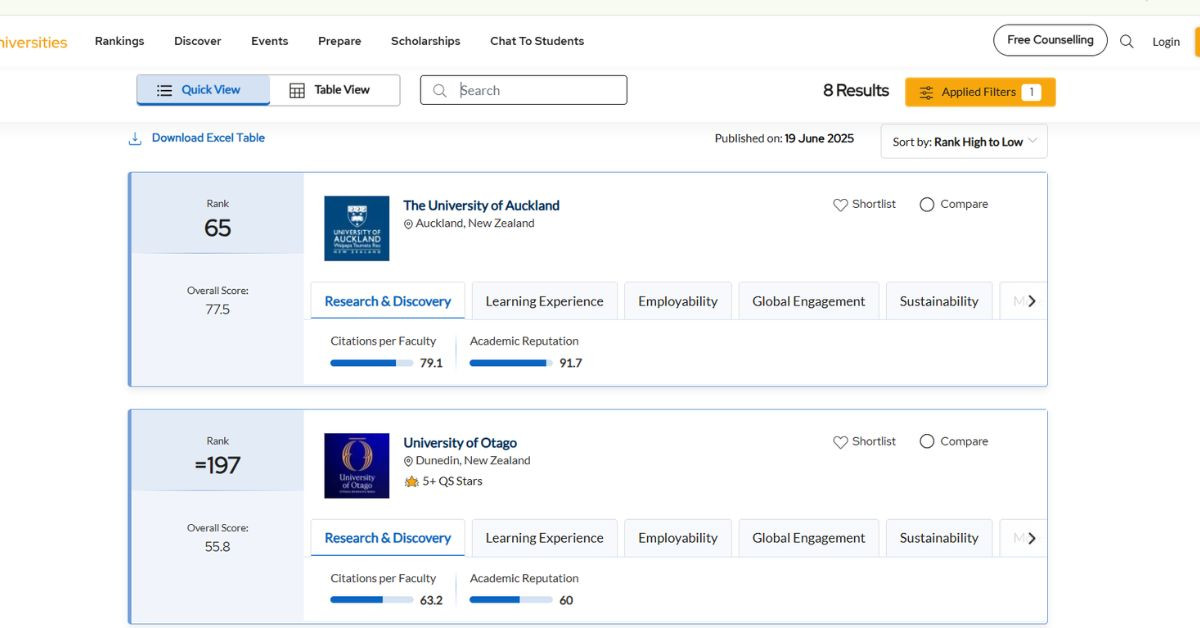Expand more tabs arrow on Auckland card

[x=1032, y=301]
